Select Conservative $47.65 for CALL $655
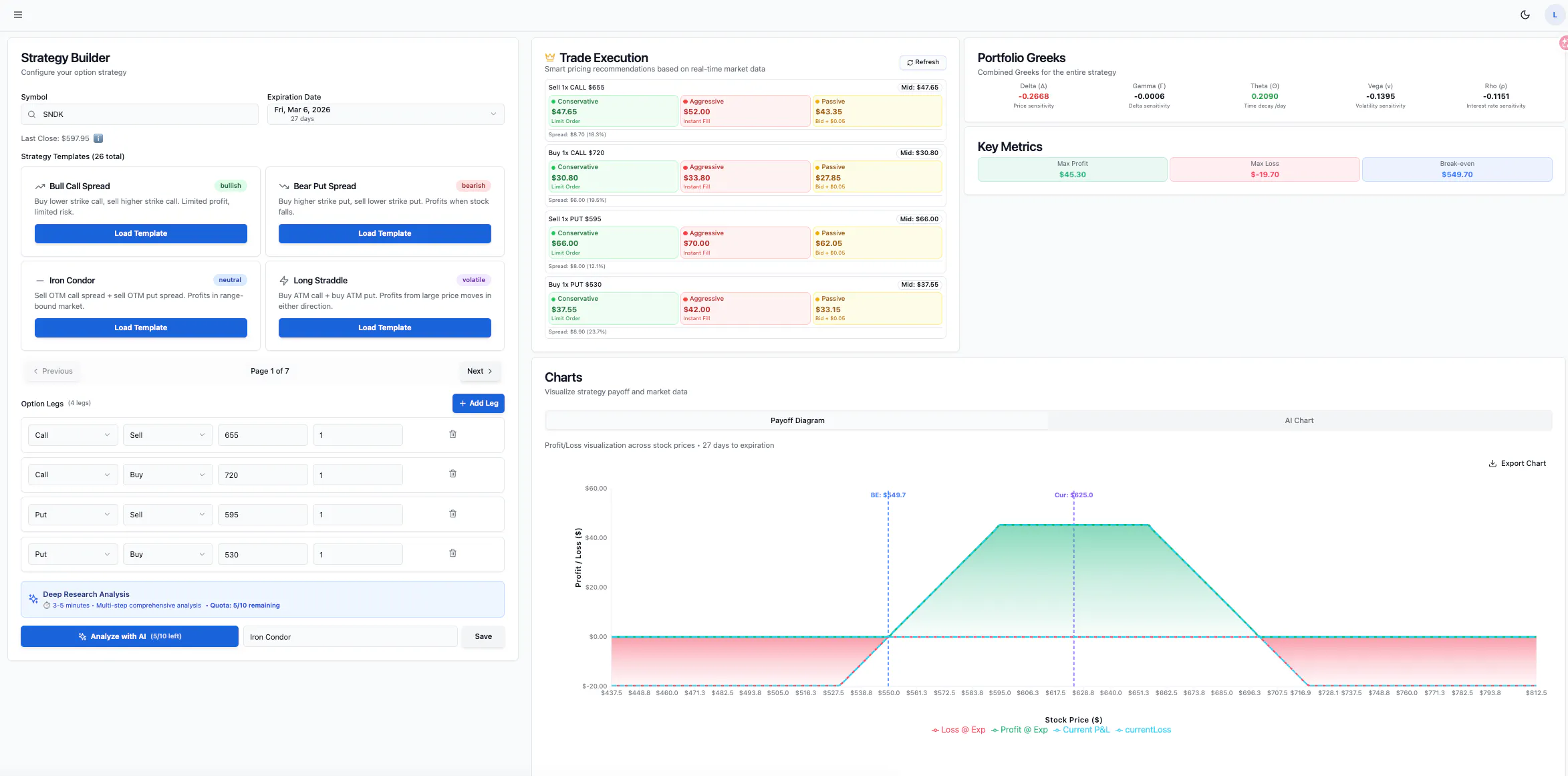 point(613,111)
